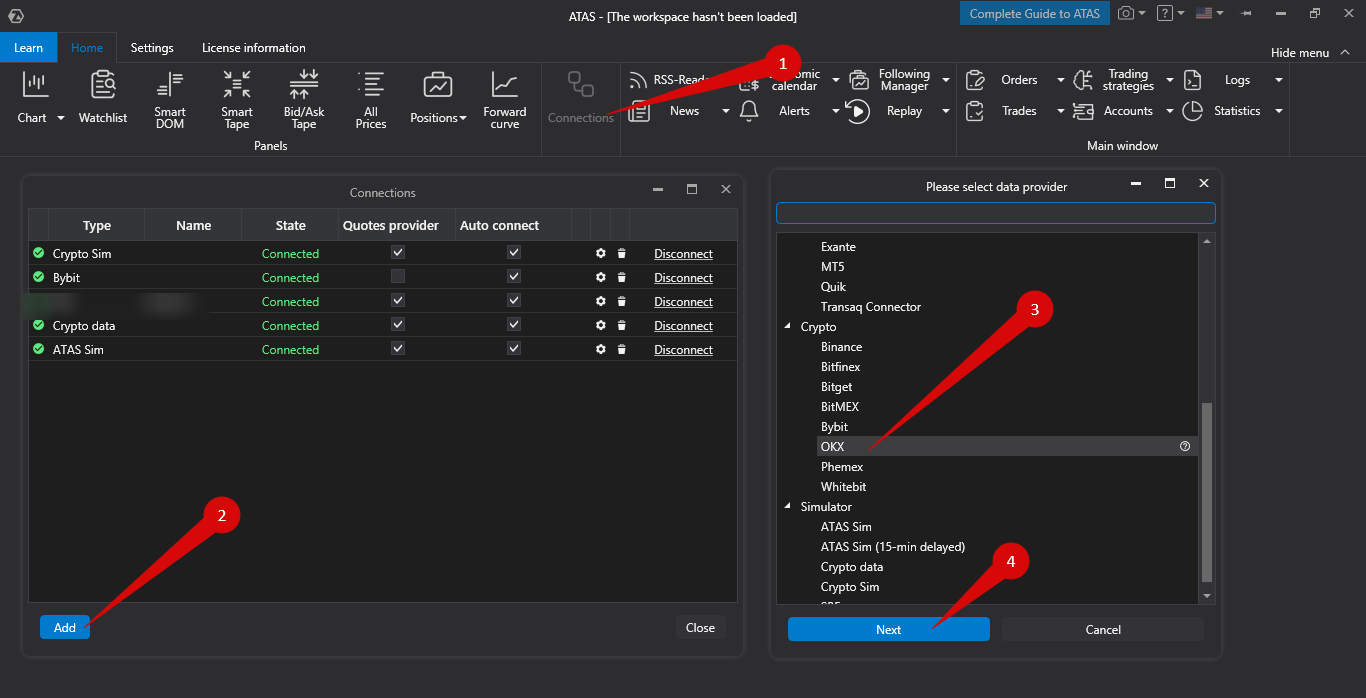
Task: Toggle Auto connect checkbox for Crypto data
Action: coord(514,324)
